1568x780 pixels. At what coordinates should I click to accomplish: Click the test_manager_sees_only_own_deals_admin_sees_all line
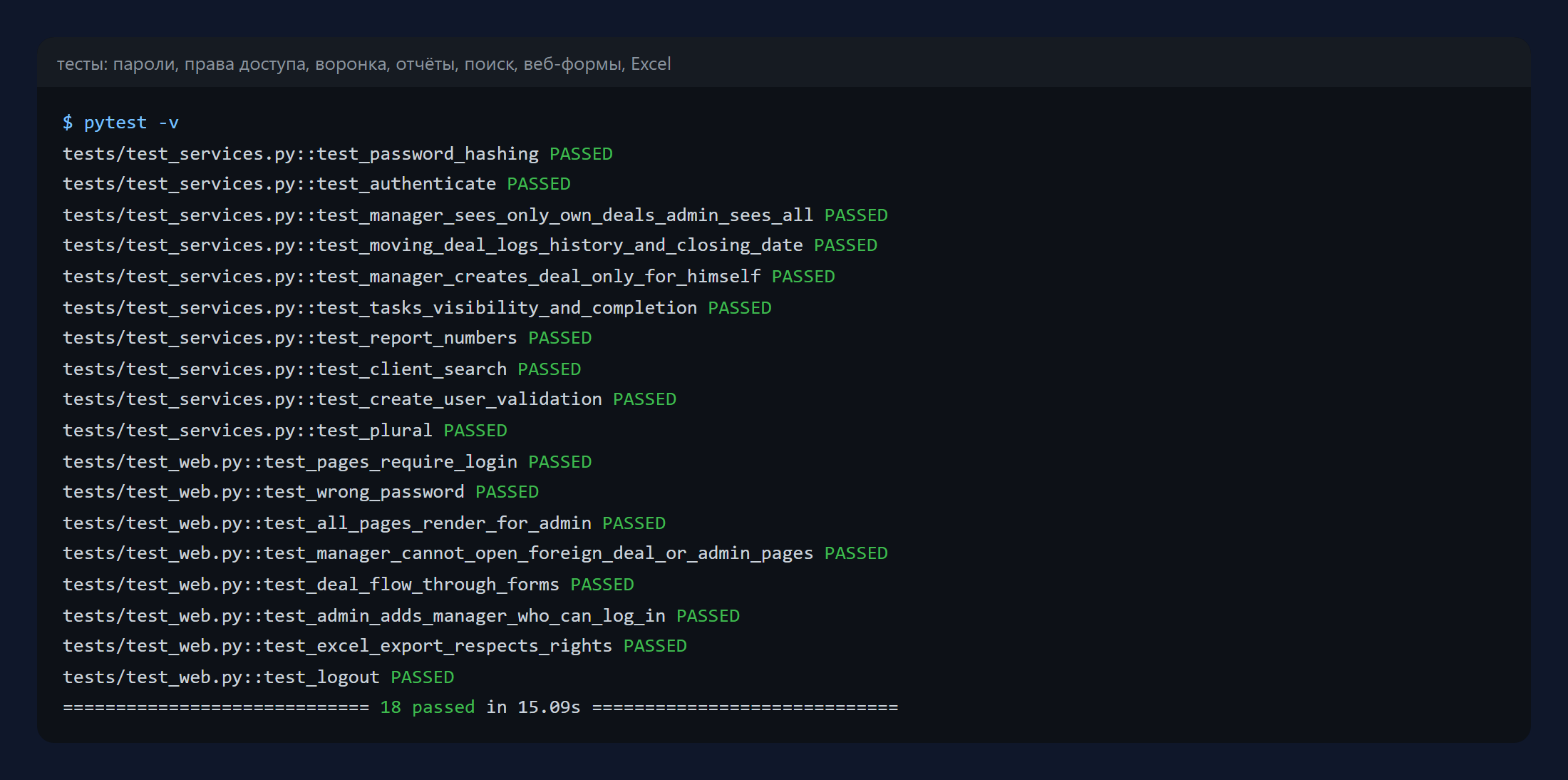click(x=475, y=215)
